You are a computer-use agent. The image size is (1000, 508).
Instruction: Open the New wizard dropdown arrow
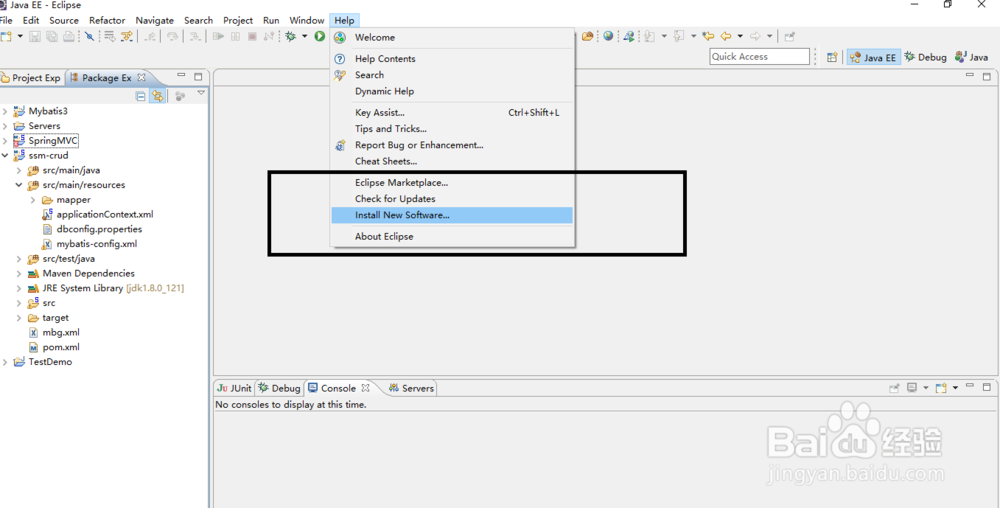(x=20, y=36)
